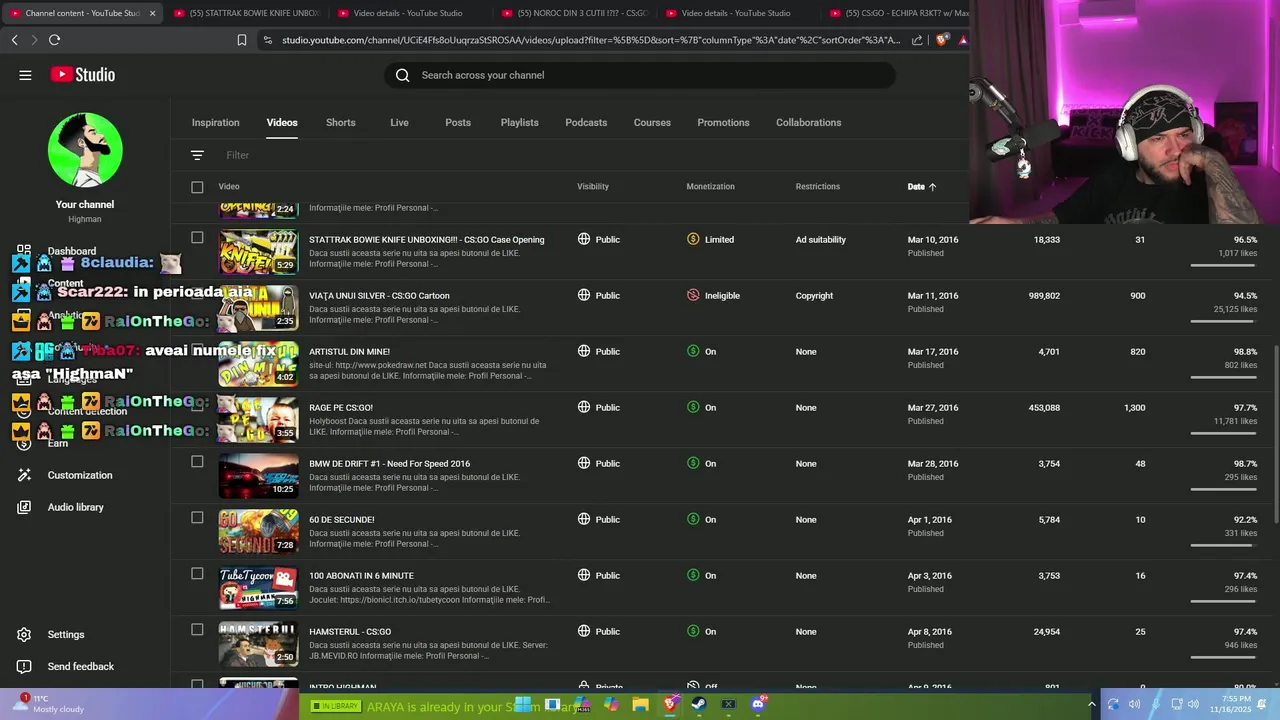
Task: Switch to the Inspiration tab
Action: click(x=215, y=122)
